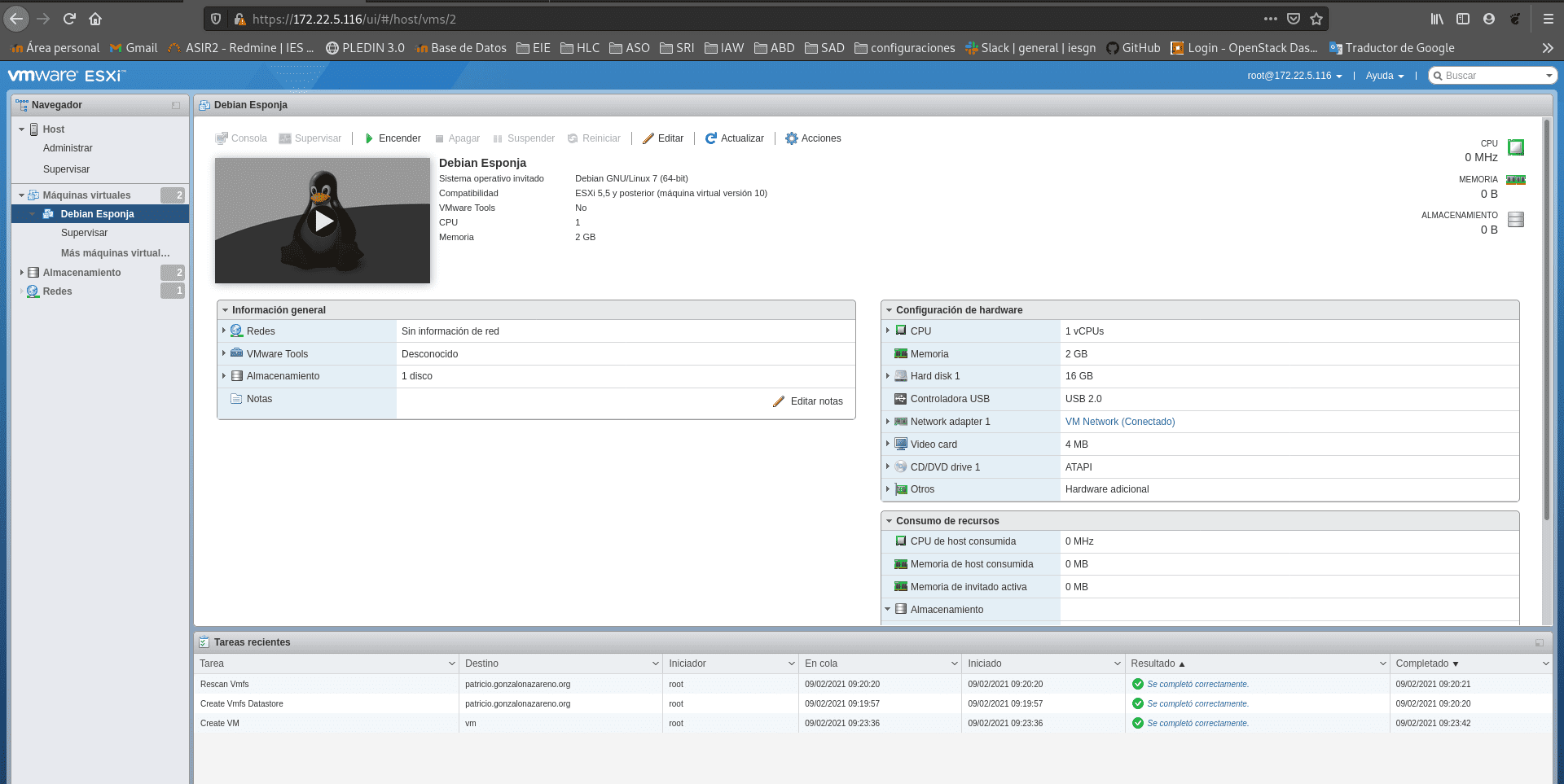Screen dimensions: 1564x784
Task: Open the GitHub bookmark
Action: point(1133,48)
